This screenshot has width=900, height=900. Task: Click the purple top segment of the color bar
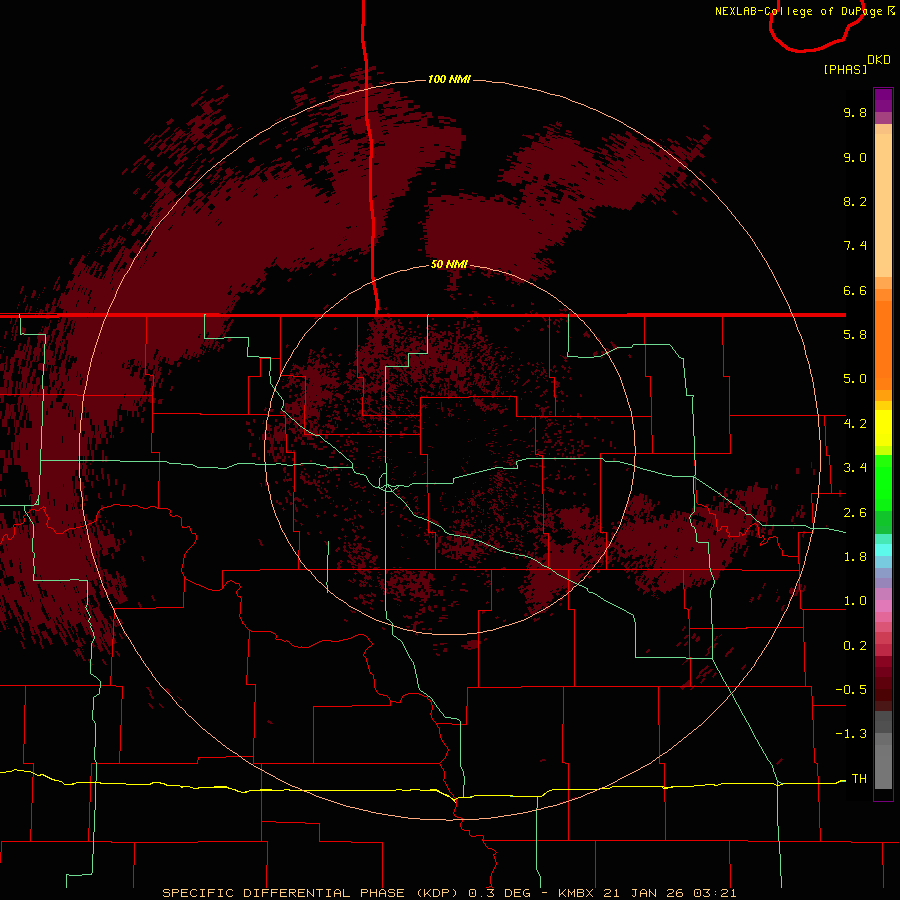pos(883,101)
